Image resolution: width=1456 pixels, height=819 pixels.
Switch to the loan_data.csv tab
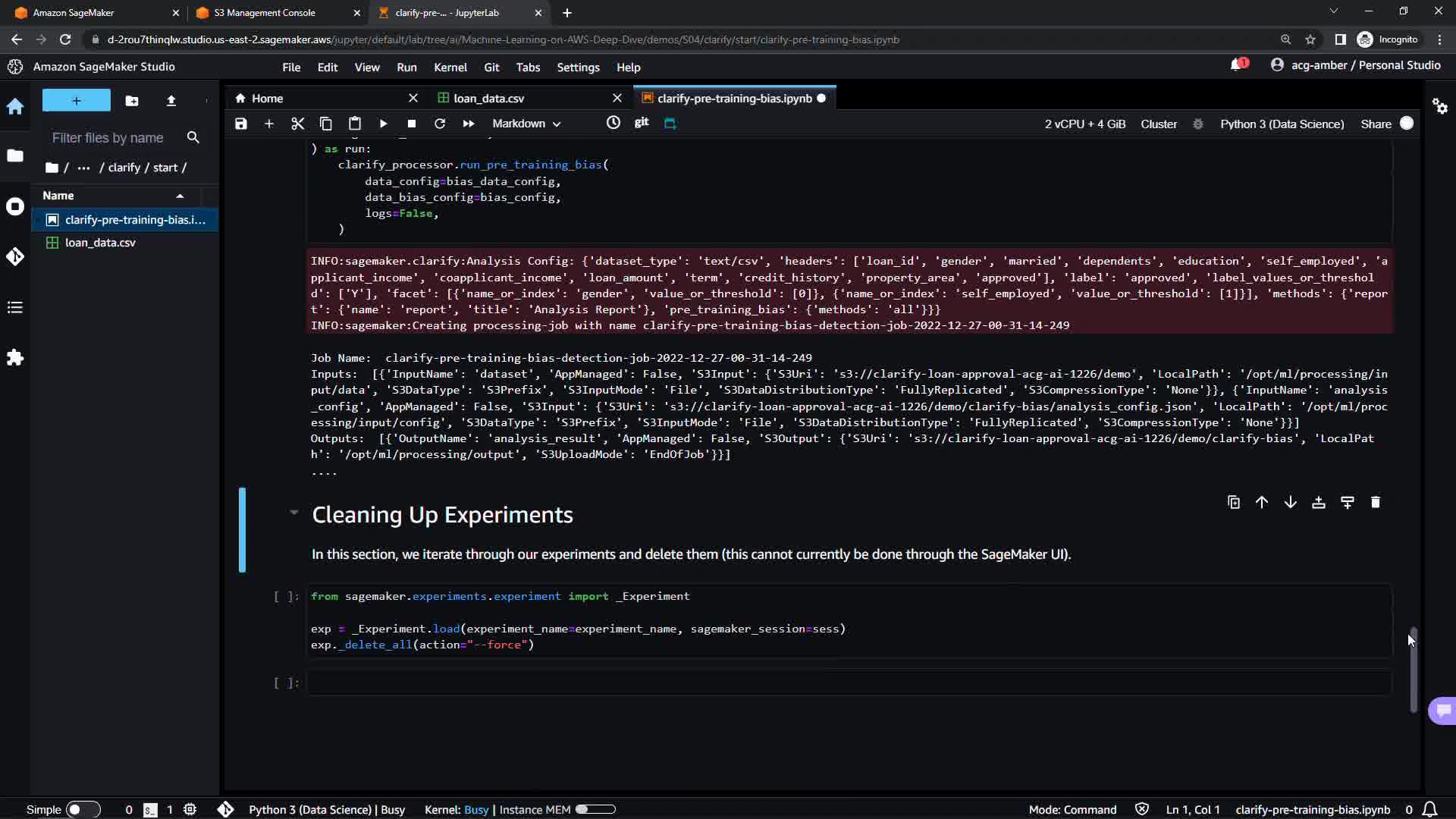click(x=488, y=99)
